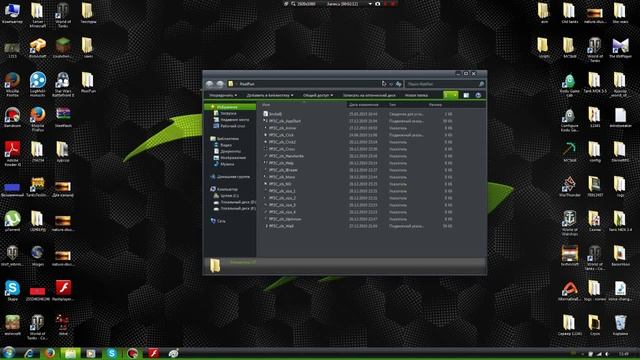Viewport: 640px width, 360px height.
Task: Open the Explorer help button
Action: point(478,95)
